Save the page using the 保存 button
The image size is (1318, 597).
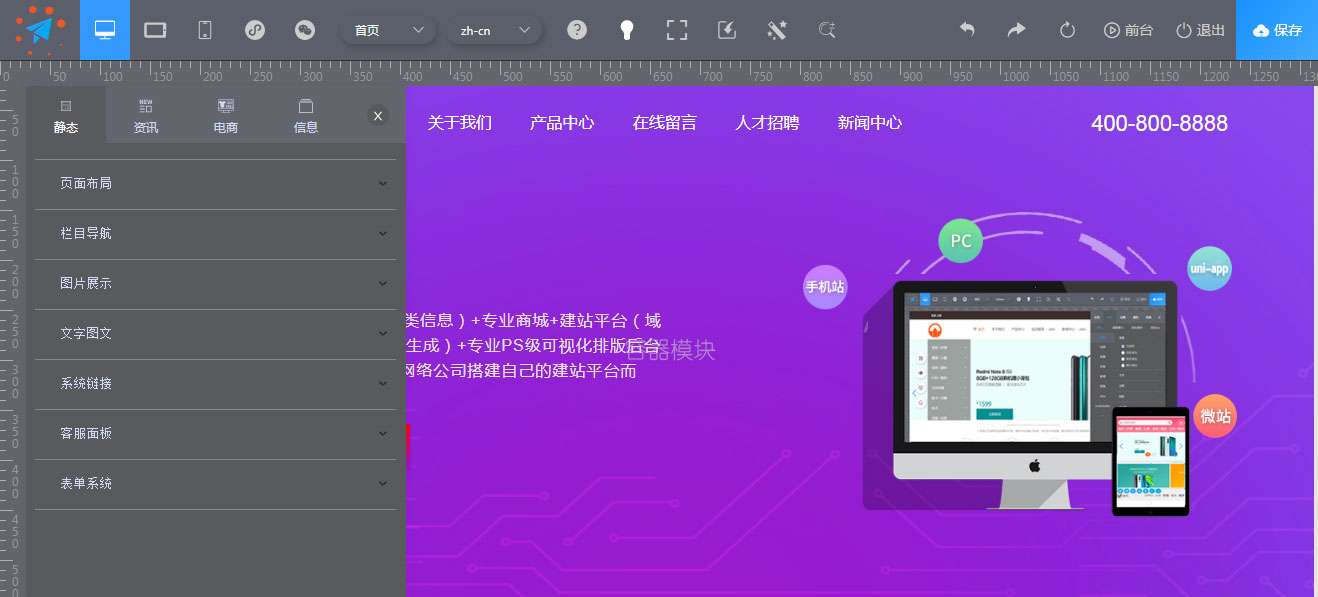[x=1277, y=30]
